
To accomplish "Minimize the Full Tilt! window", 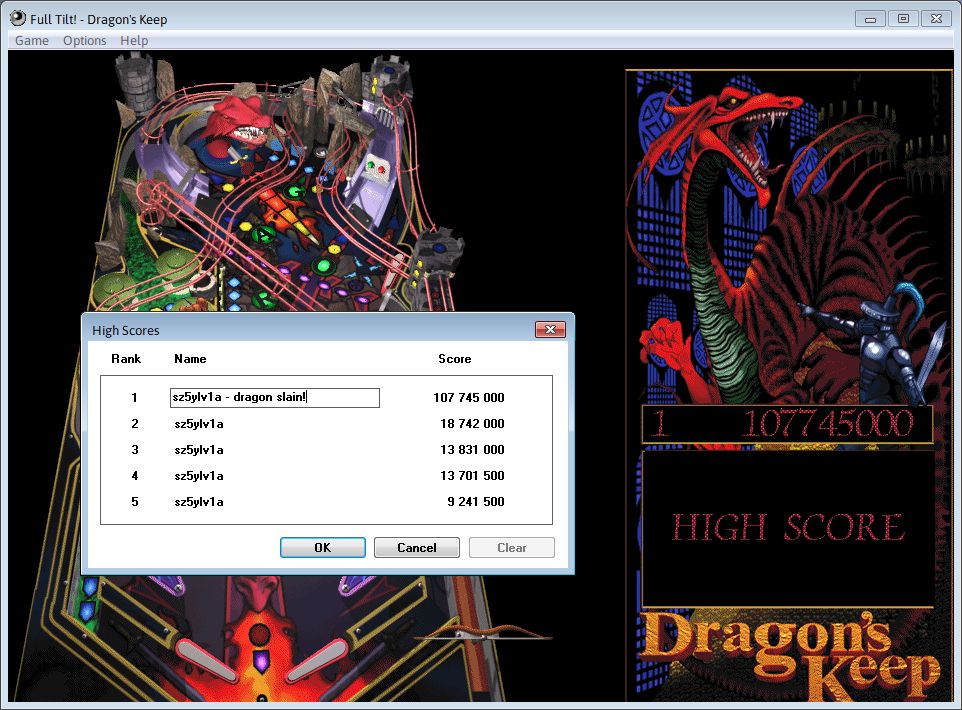I will 870,19.
